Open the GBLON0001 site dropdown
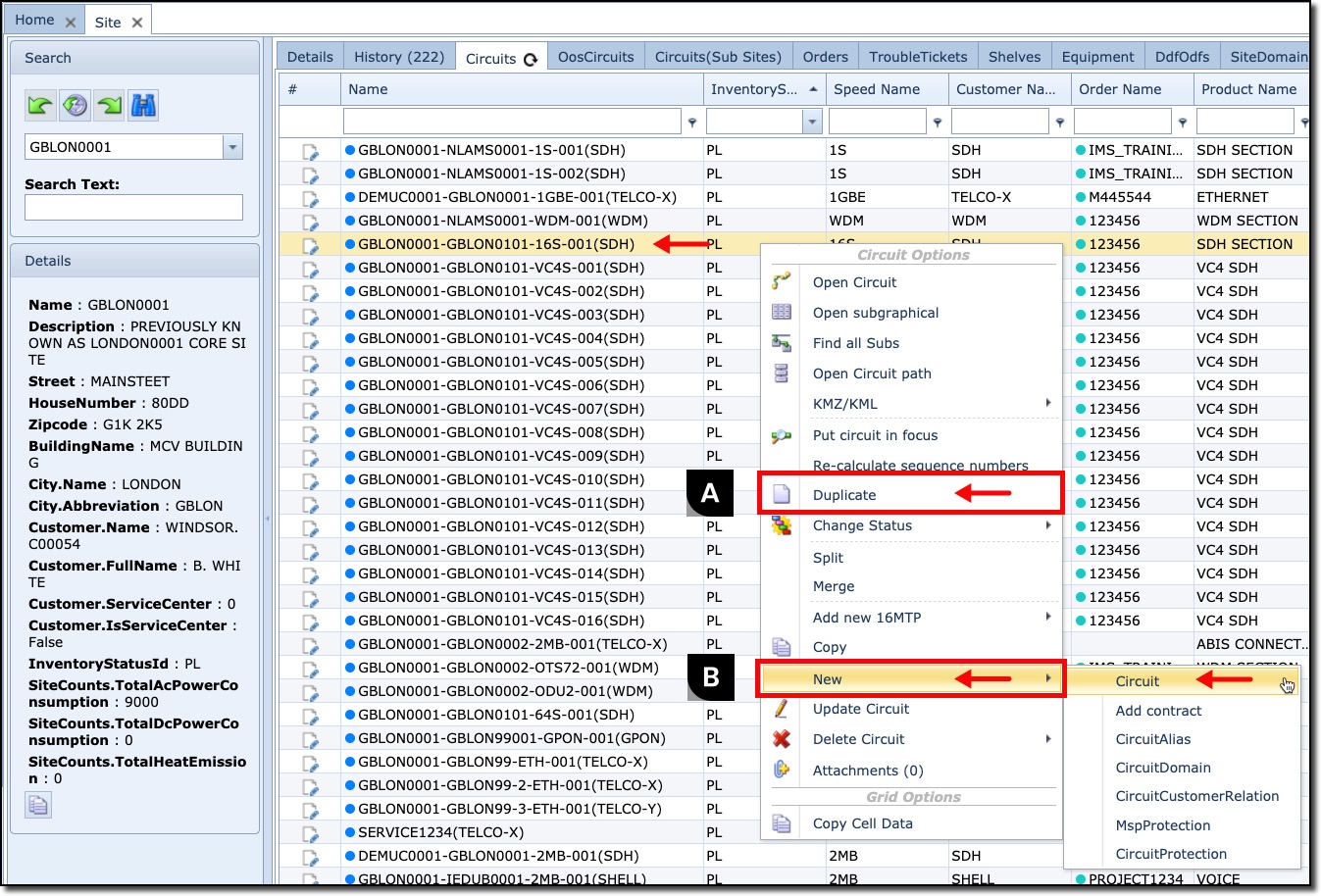Image resolution: width=1321 pixels, height=896 pixels. click(x=232, y=147)
